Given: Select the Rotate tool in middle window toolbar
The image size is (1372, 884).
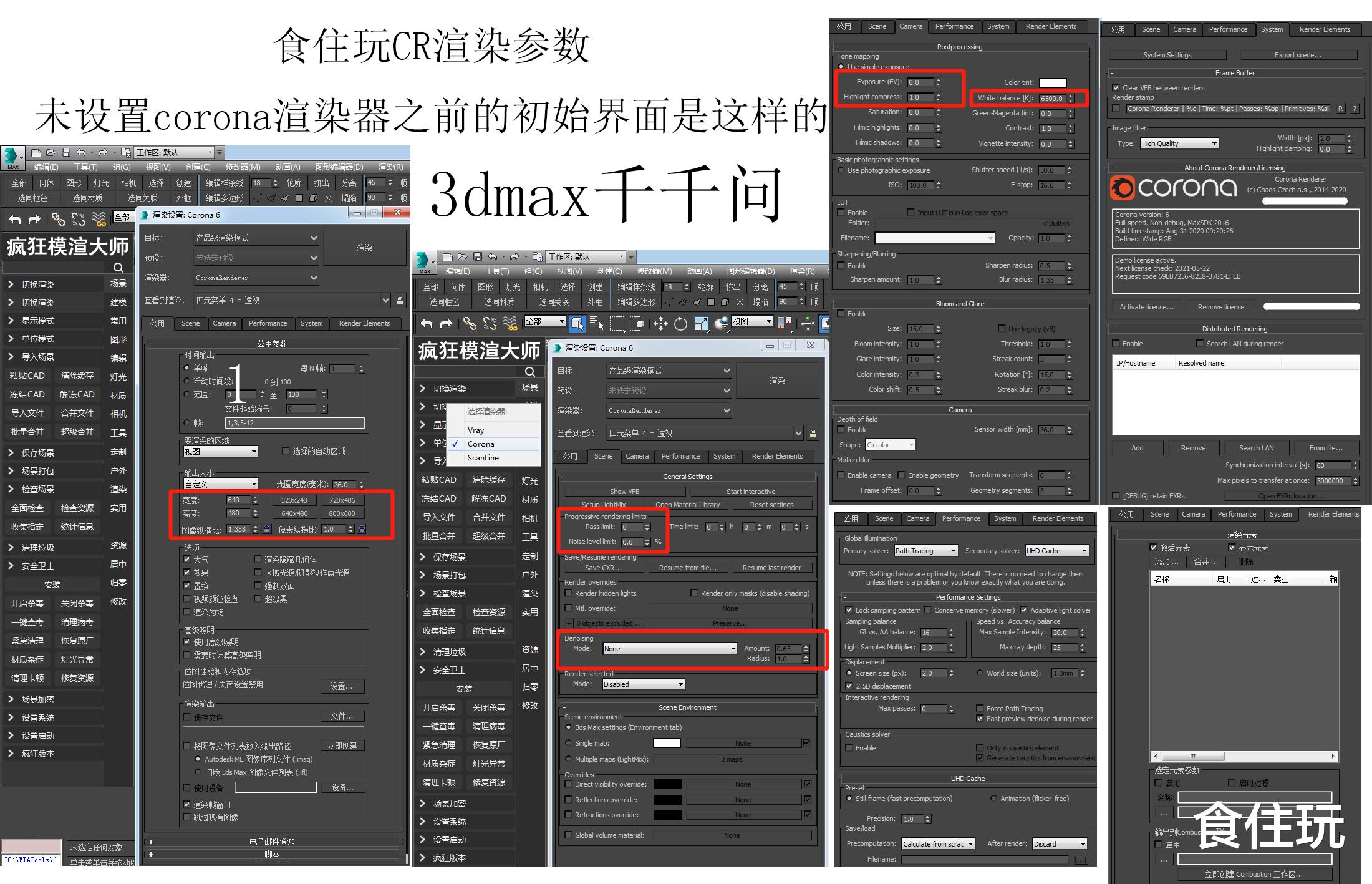Looking at the screenshot, I should (x=680, y=323).
